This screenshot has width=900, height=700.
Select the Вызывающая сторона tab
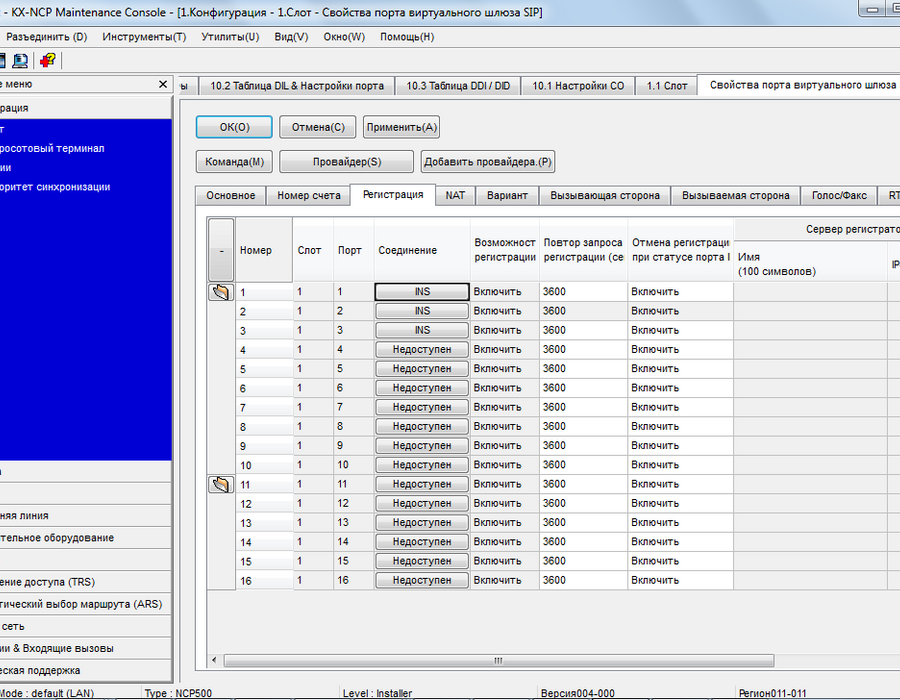pos(605,196)
